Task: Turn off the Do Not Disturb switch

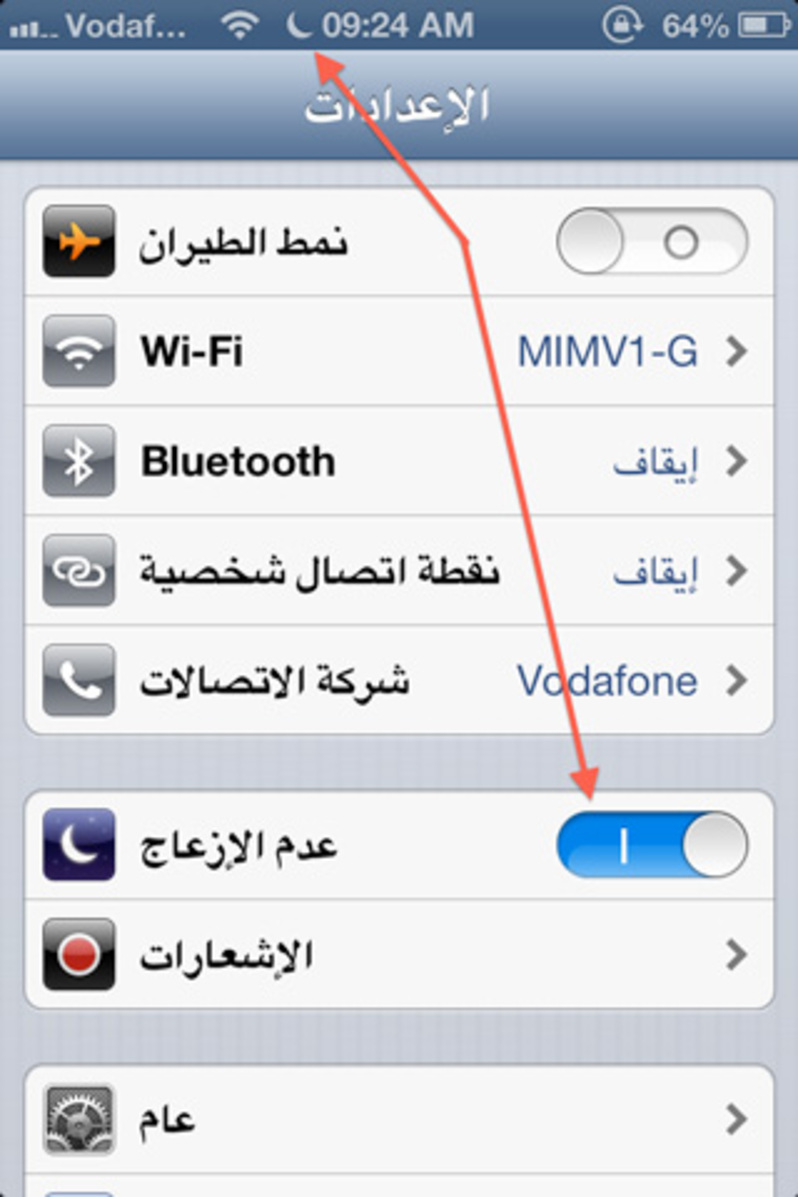Action: click(x=652, y=845)
